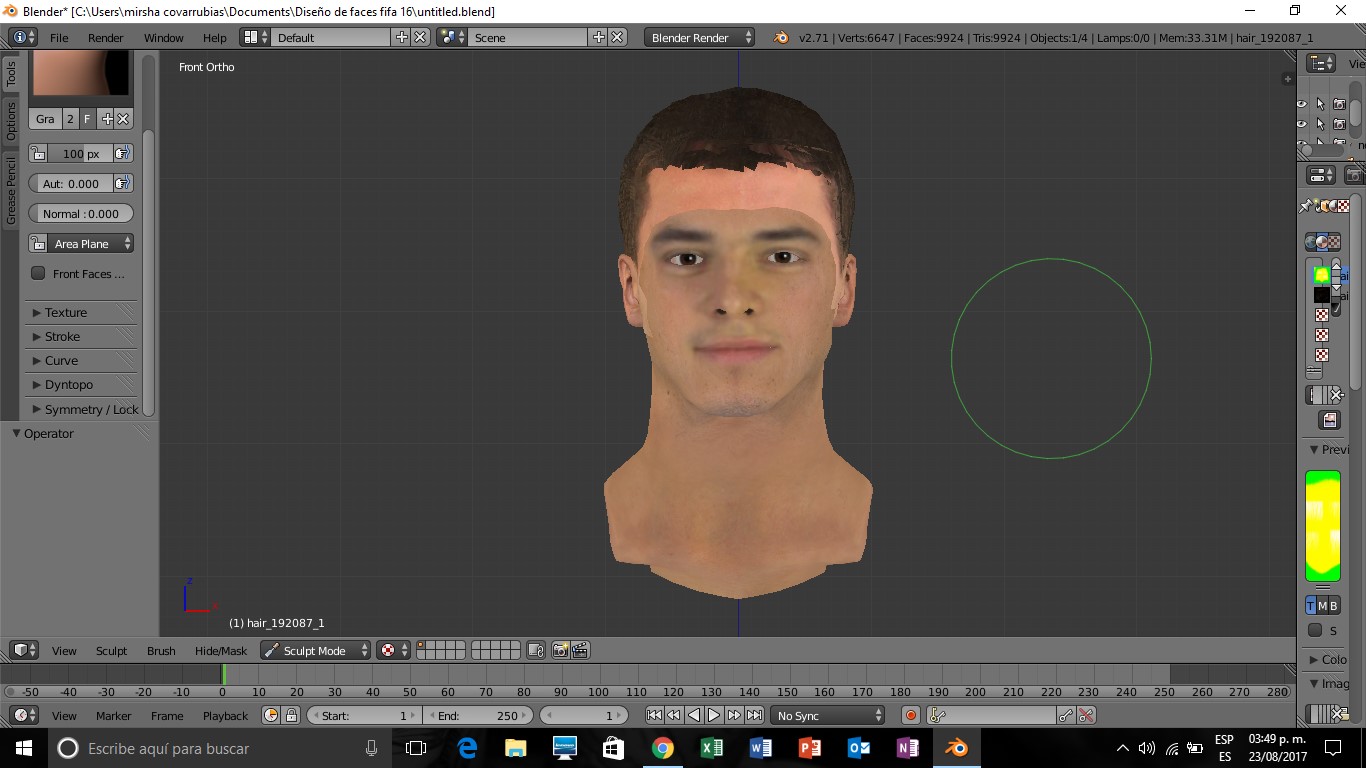
Task: Expand the Symmetry / Lock panel
Action: [x=82, y=409]
